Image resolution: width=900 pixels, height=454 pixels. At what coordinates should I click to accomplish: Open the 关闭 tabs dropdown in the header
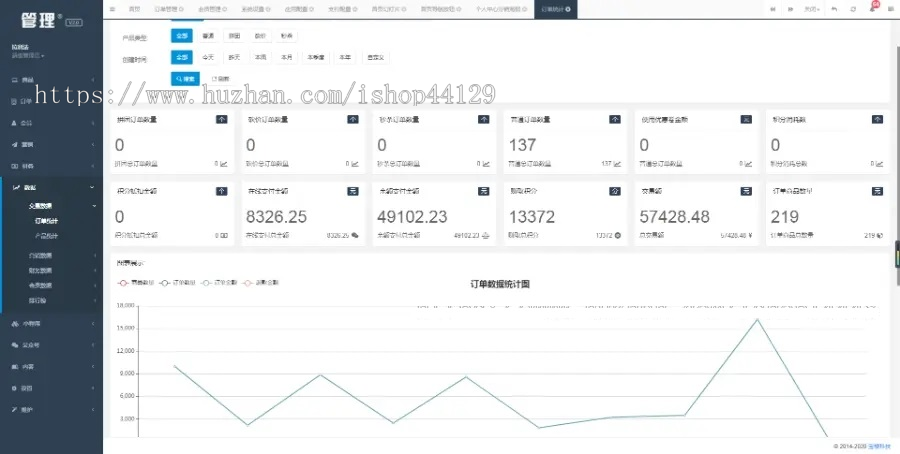[x=812, y=9]
